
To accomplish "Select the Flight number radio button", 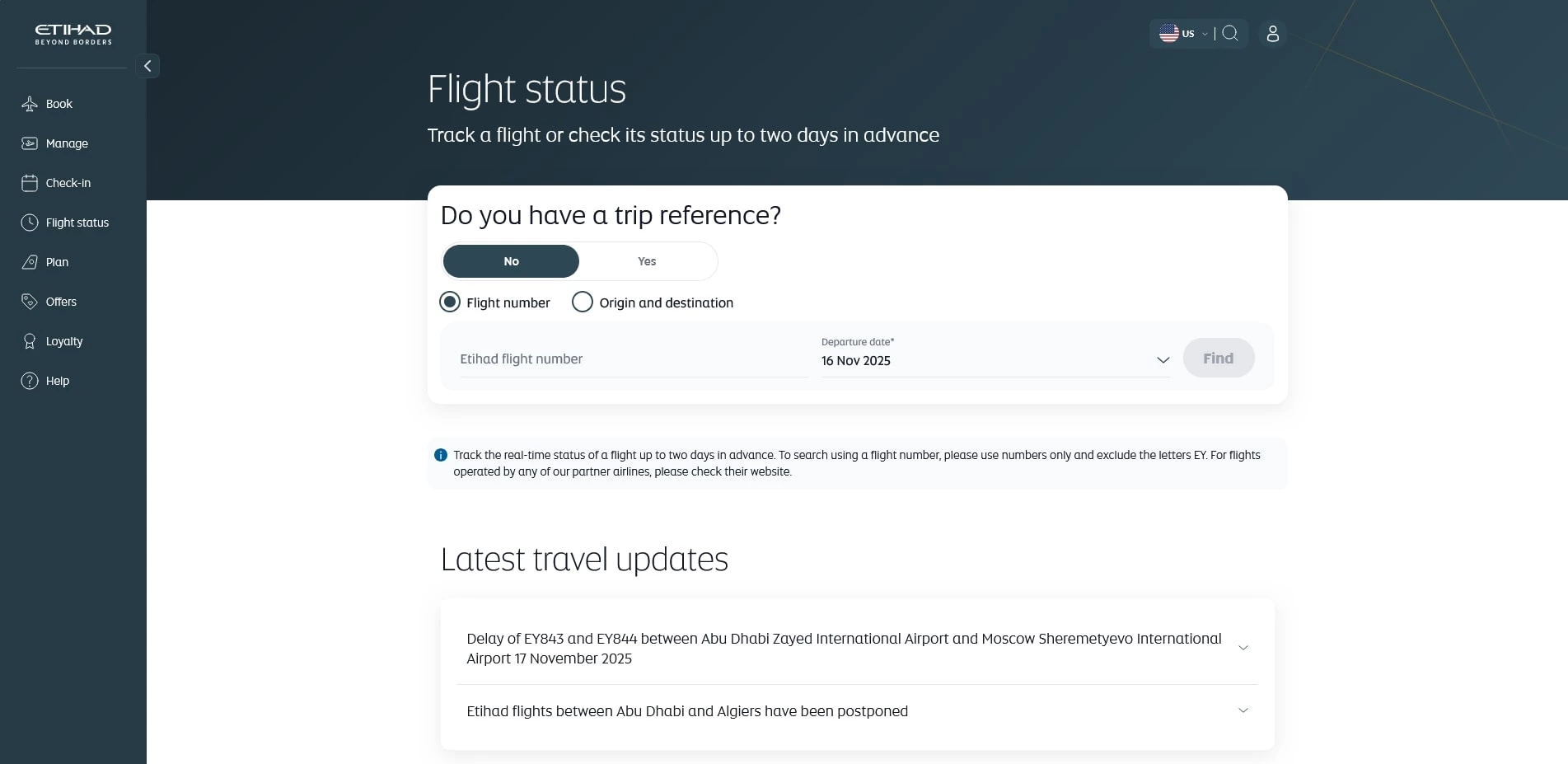I will coord(450,302).
